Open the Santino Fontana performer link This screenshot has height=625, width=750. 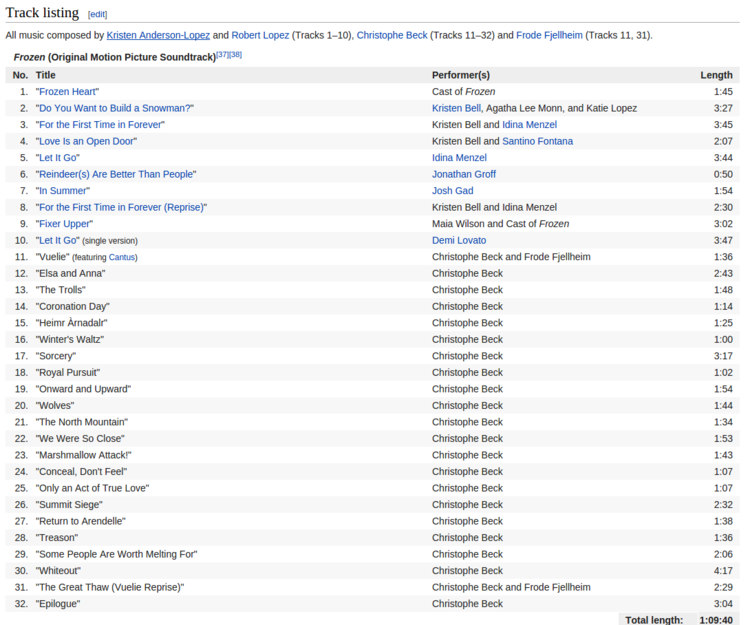537,141
